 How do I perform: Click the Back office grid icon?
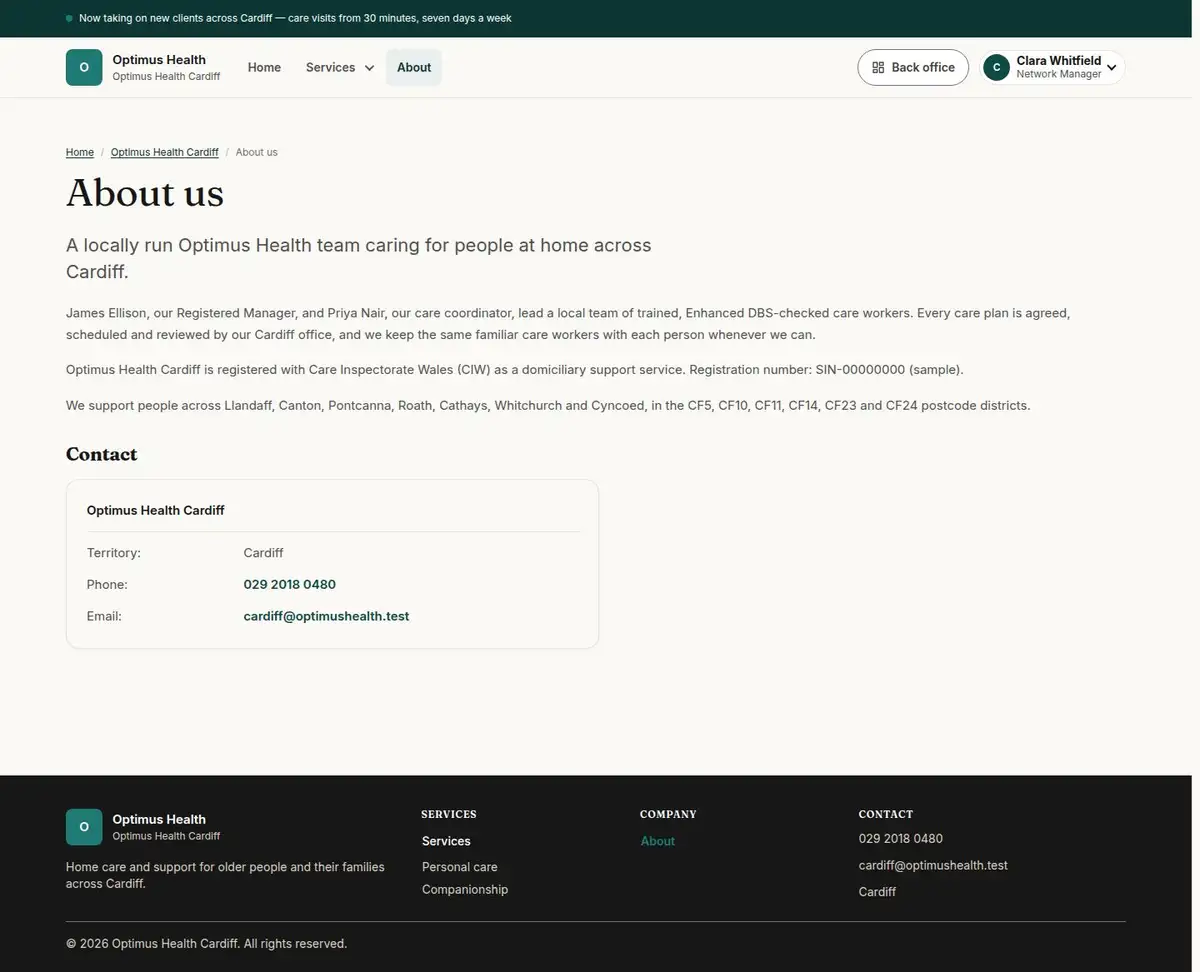click(878, 67)
